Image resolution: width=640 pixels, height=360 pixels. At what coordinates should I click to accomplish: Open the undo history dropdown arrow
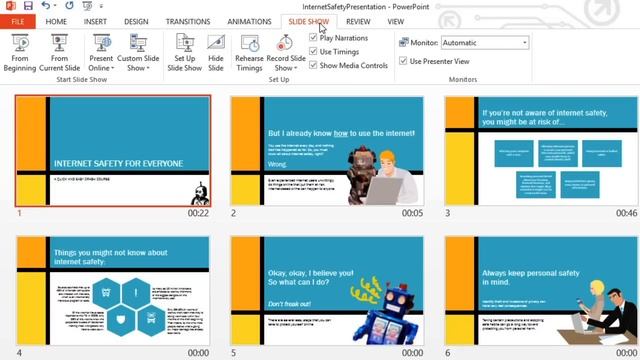(55, 6)
